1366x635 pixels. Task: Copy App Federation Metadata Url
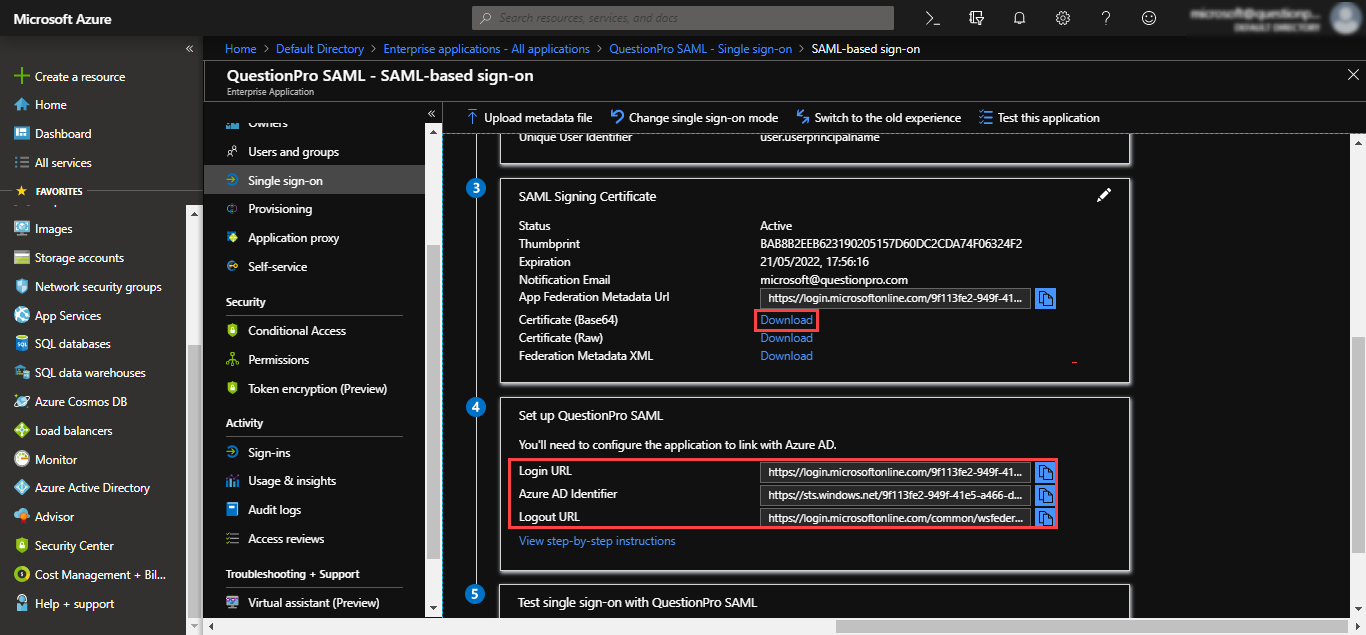coord(1045,299)
